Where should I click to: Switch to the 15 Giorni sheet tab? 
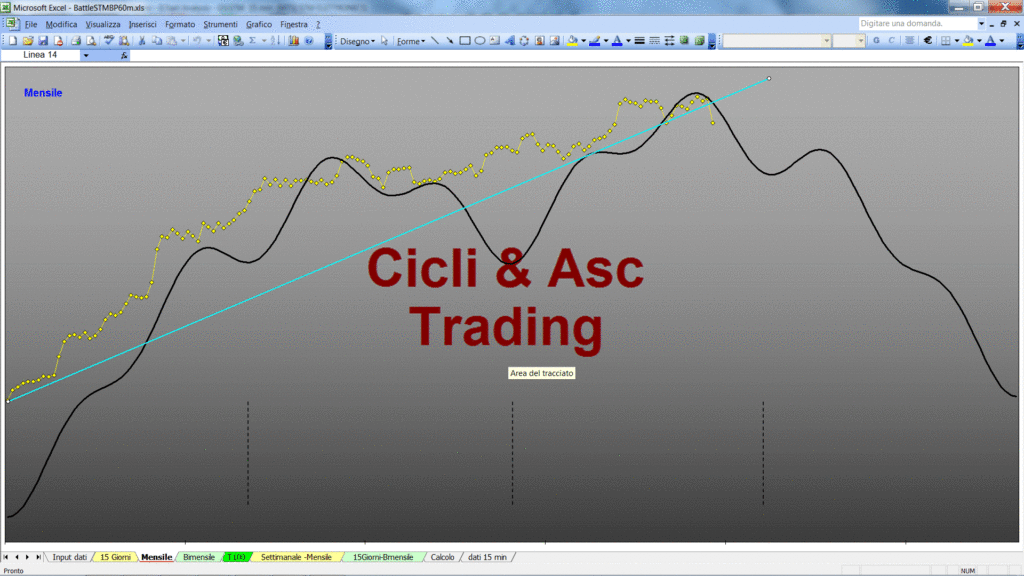[115, 557]
